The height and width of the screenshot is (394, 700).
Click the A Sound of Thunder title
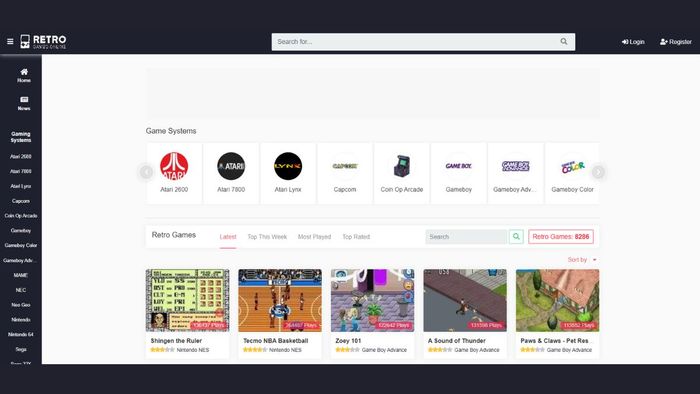(x=456, y=340)
